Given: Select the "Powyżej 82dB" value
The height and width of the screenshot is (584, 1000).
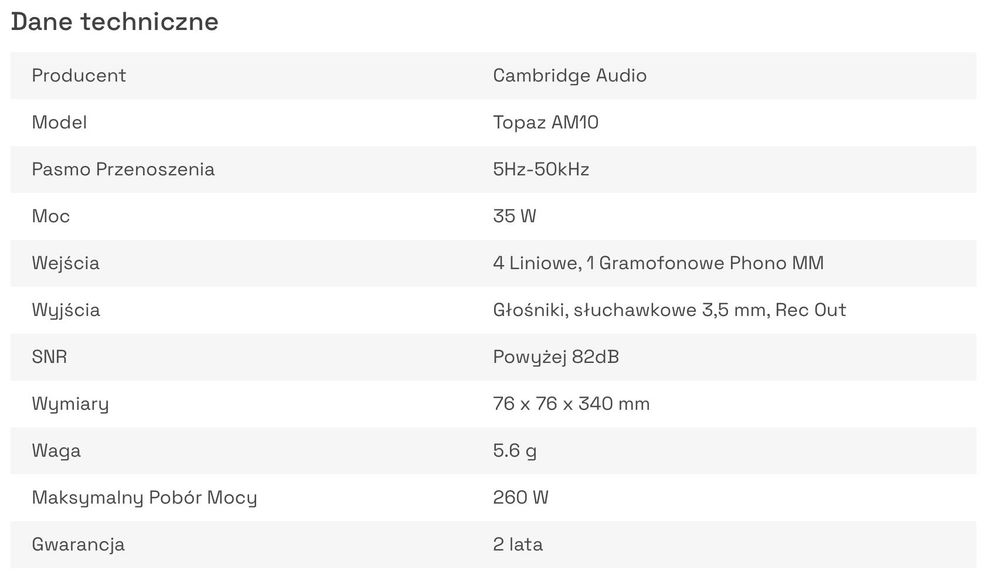Looking at the screenshot, I should pyautogui.click(x=555, y=356).
